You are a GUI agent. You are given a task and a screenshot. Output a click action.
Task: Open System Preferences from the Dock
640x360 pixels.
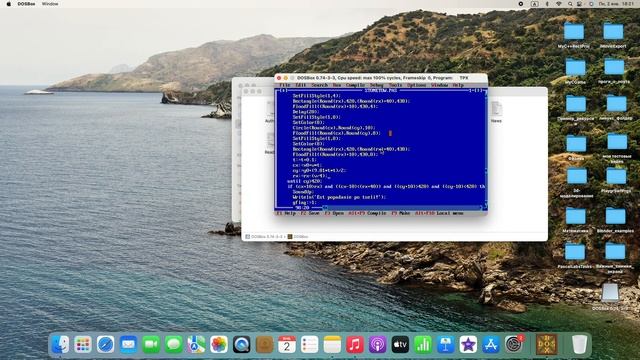(x=513, y=345)
